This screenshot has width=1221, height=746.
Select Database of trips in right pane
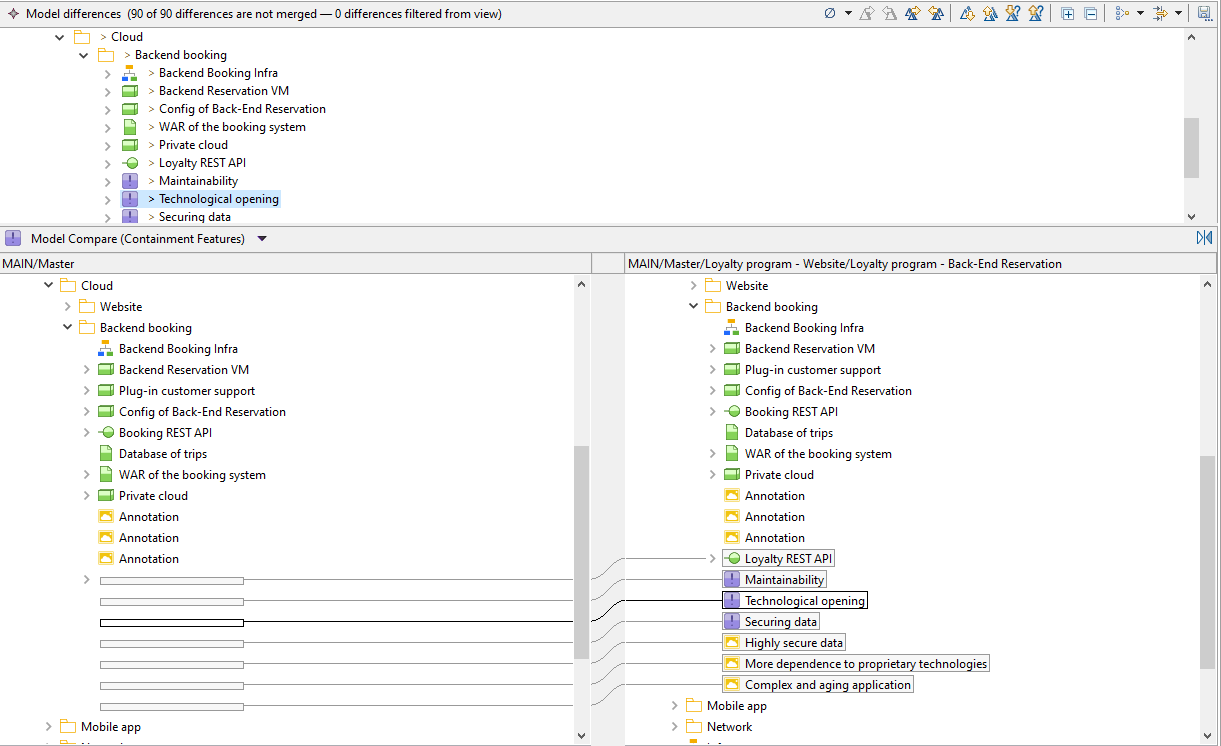pyautogui.click(x=788, y=433)
